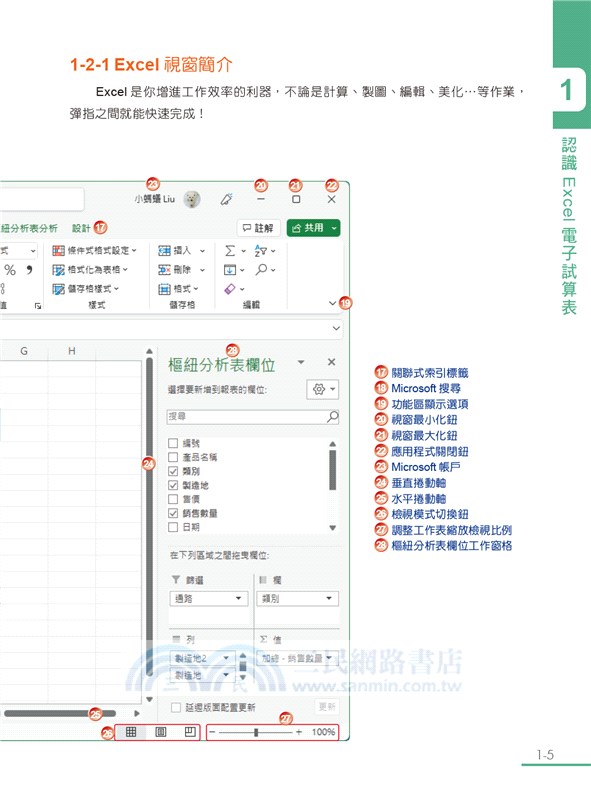Click the Microsoft account avatar picture
The image size is (591, 800).
pyautogui.click(x=192, y=199)
